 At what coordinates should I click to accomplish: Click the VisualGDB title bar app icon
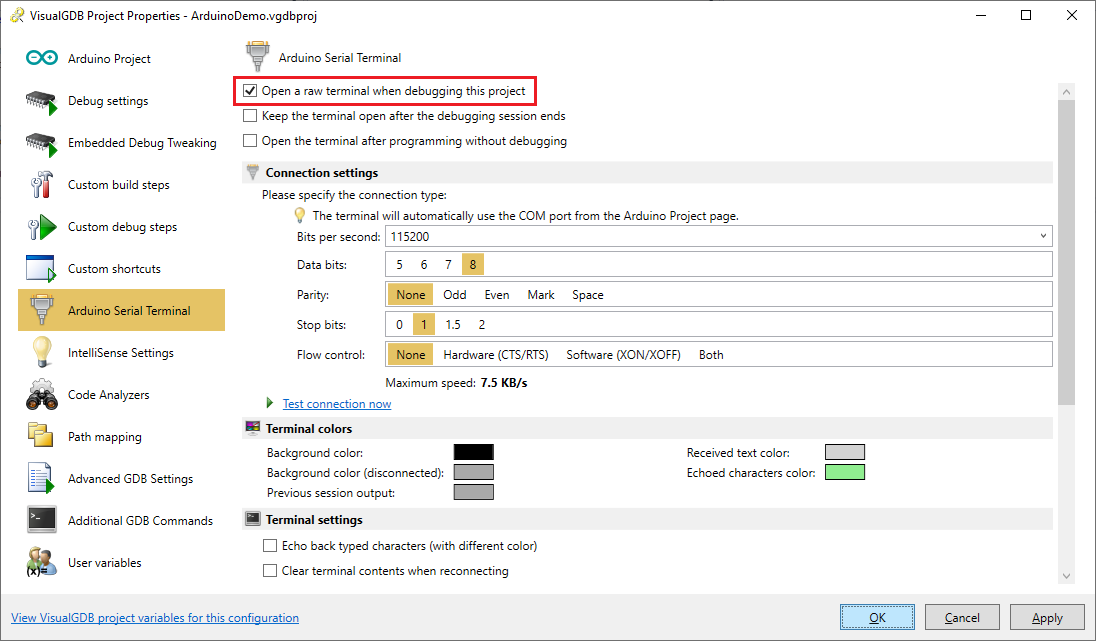17,15
